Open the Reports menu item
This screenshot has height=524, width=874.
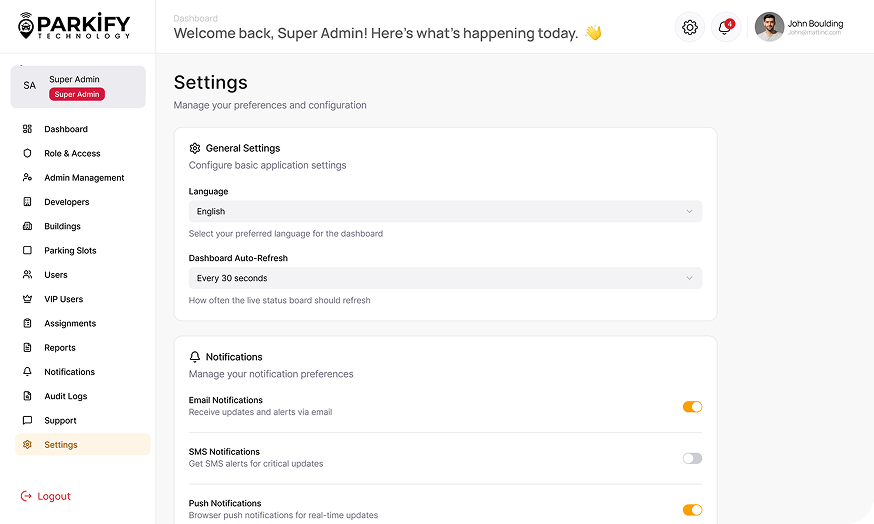[x=60, y=348]
